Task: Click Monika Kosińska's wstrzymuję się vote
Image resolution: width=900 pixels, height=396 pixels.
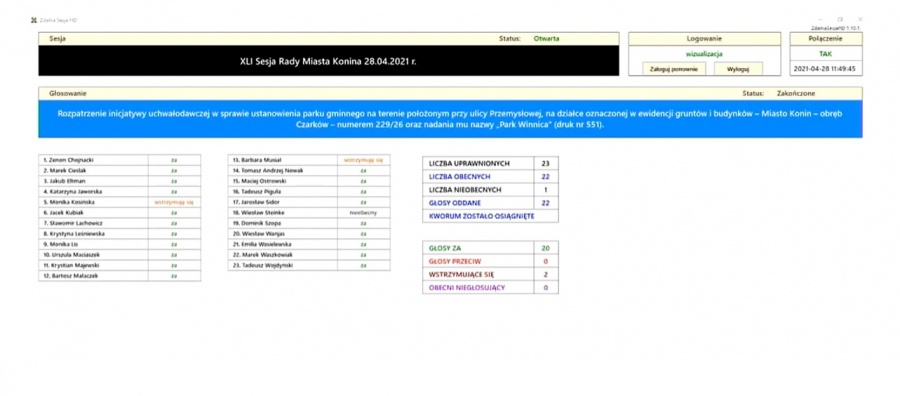Action: pyautogui.click(x=174, y=202)
